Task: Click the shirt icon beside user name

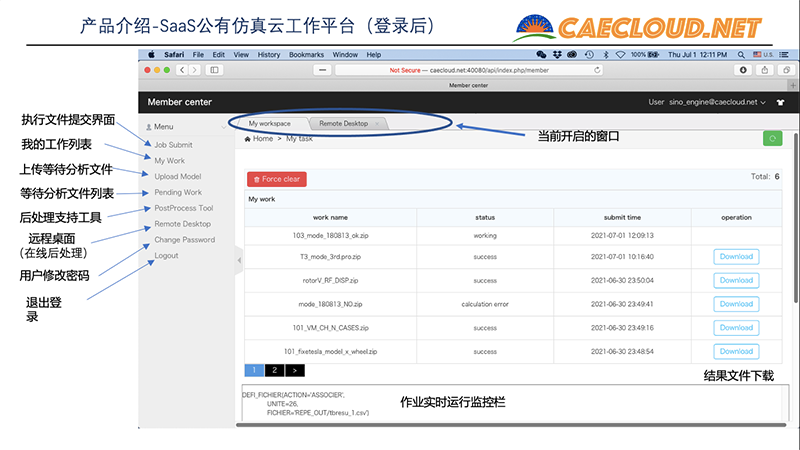Action: (780, 102)
